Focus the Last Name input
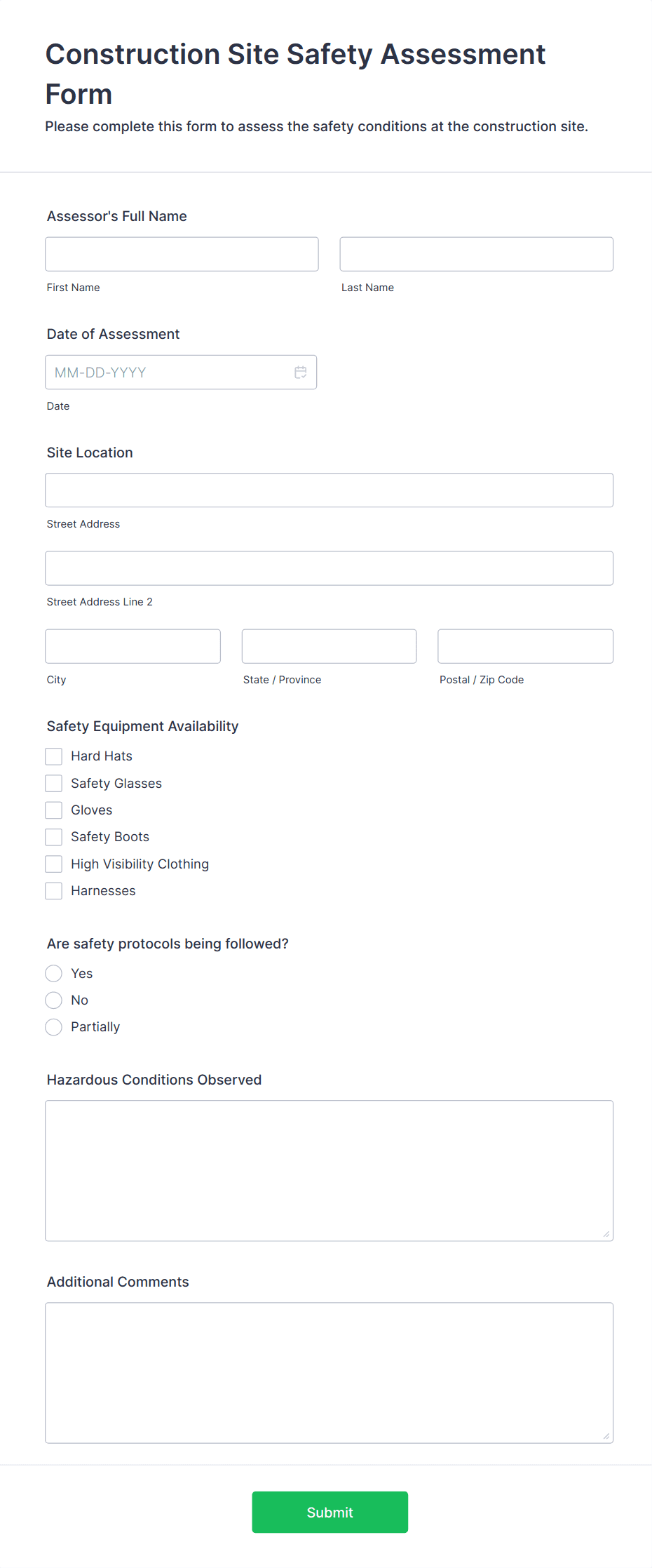The image size is (652, 1568). (x=476, y=254)
